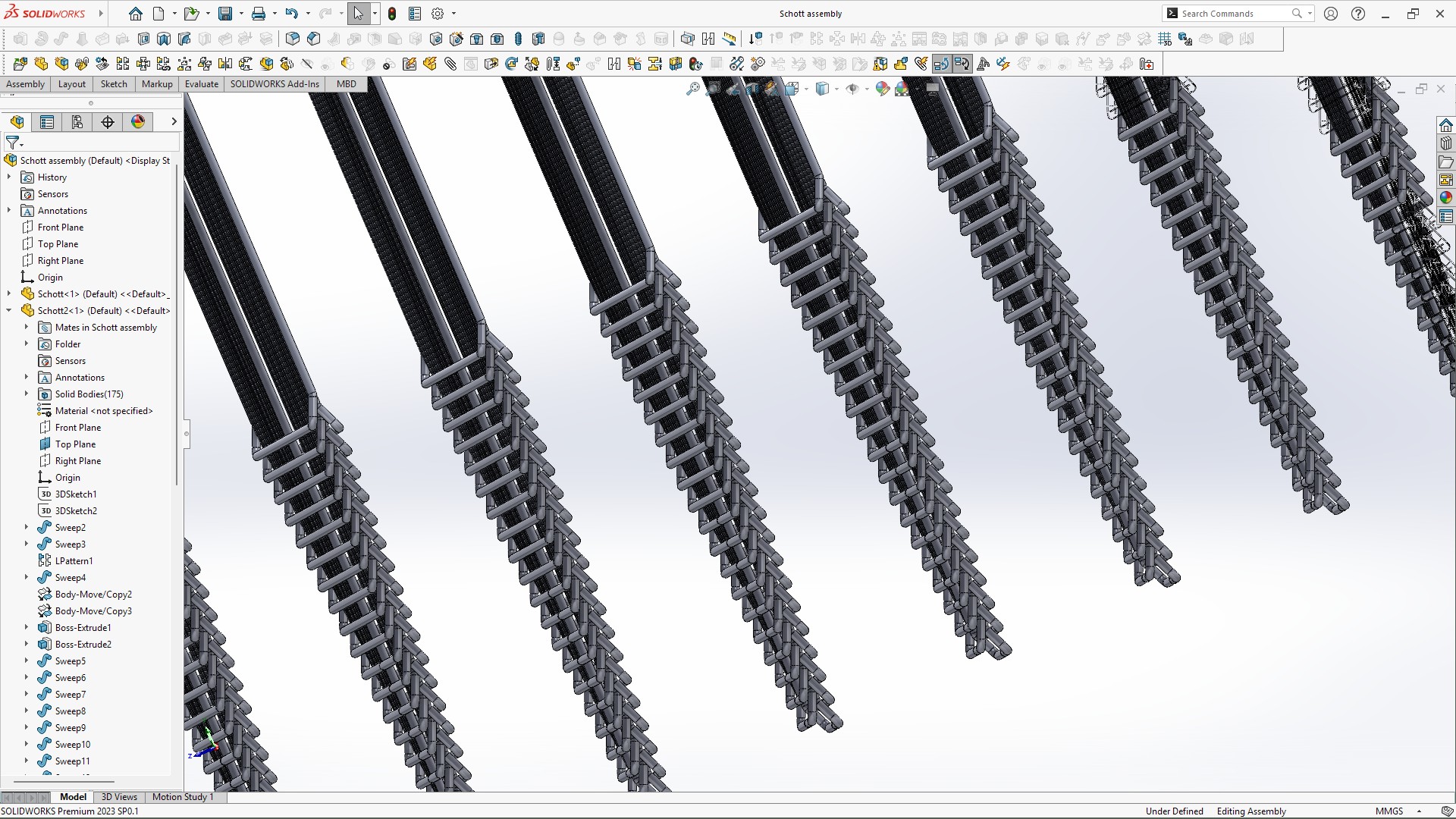Click the MMGS unit system button
The image size is (1456, 819).
pos(1389,811)
